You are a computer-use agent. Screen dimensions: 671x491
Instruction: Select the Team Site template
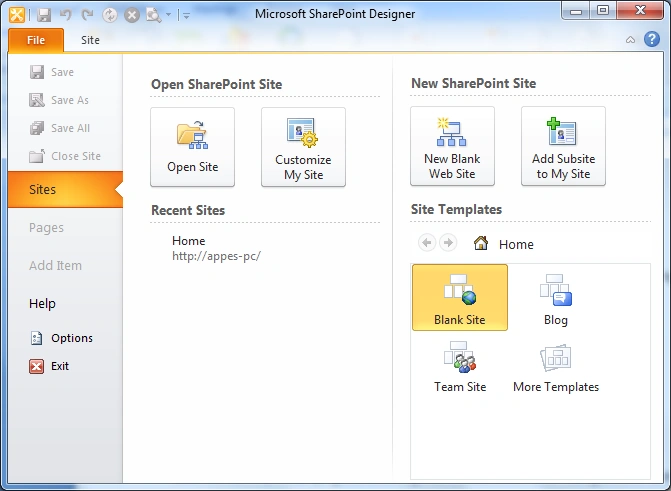coord(460,367)
